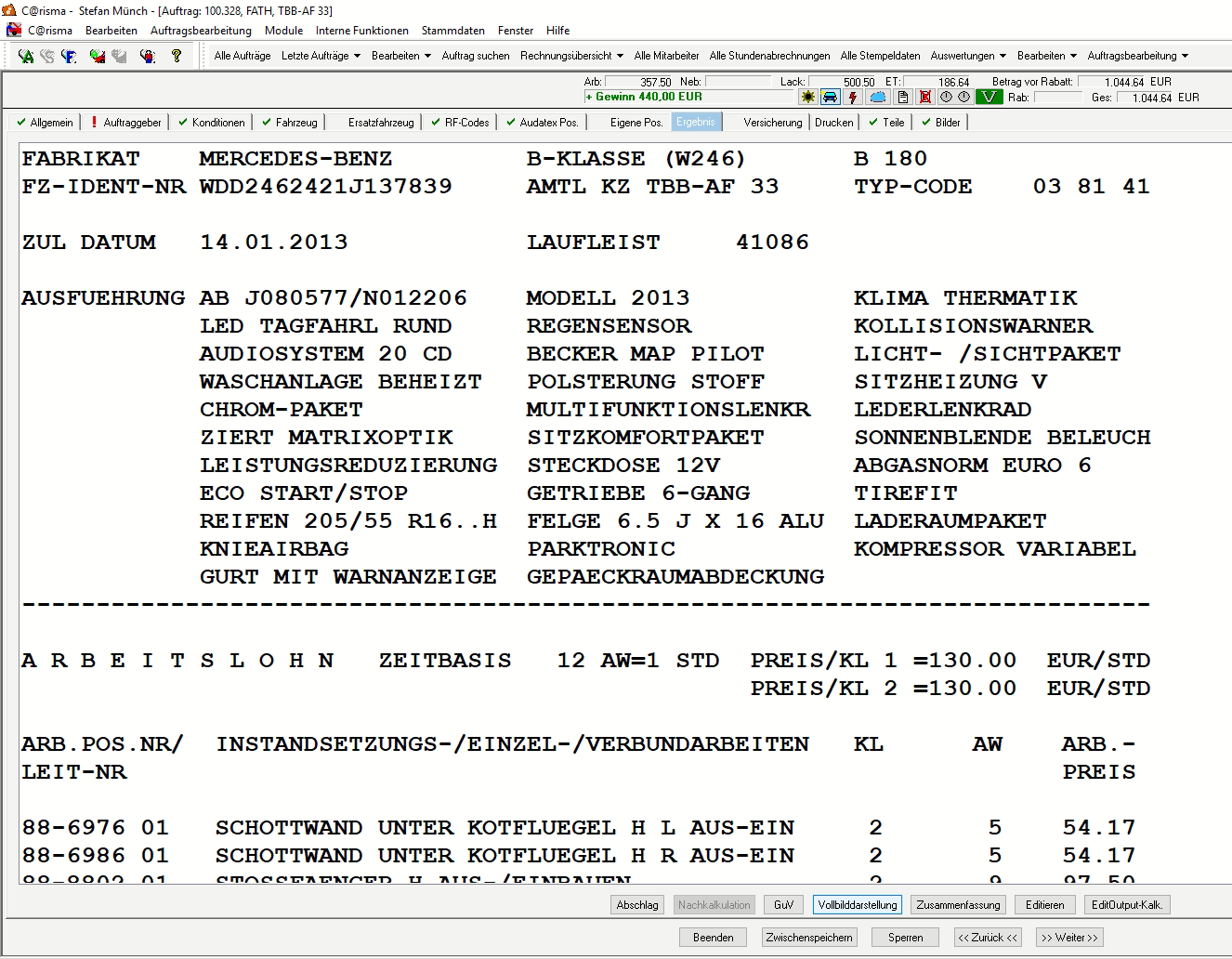The height and width of the screenshot is (959, 1232).
Task: Switch to the Konditionen tab
Action: pyautogui.click(x=212, y=123)
